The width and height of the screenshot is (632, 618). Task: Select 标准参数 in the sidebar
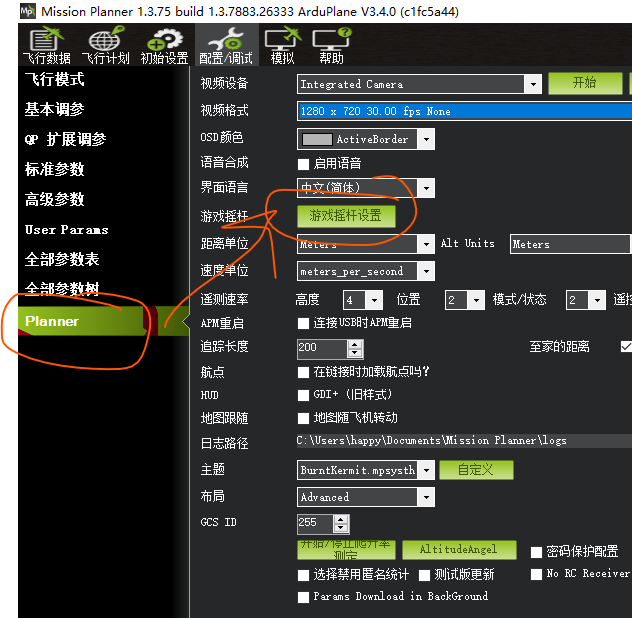tap(54, 169)
